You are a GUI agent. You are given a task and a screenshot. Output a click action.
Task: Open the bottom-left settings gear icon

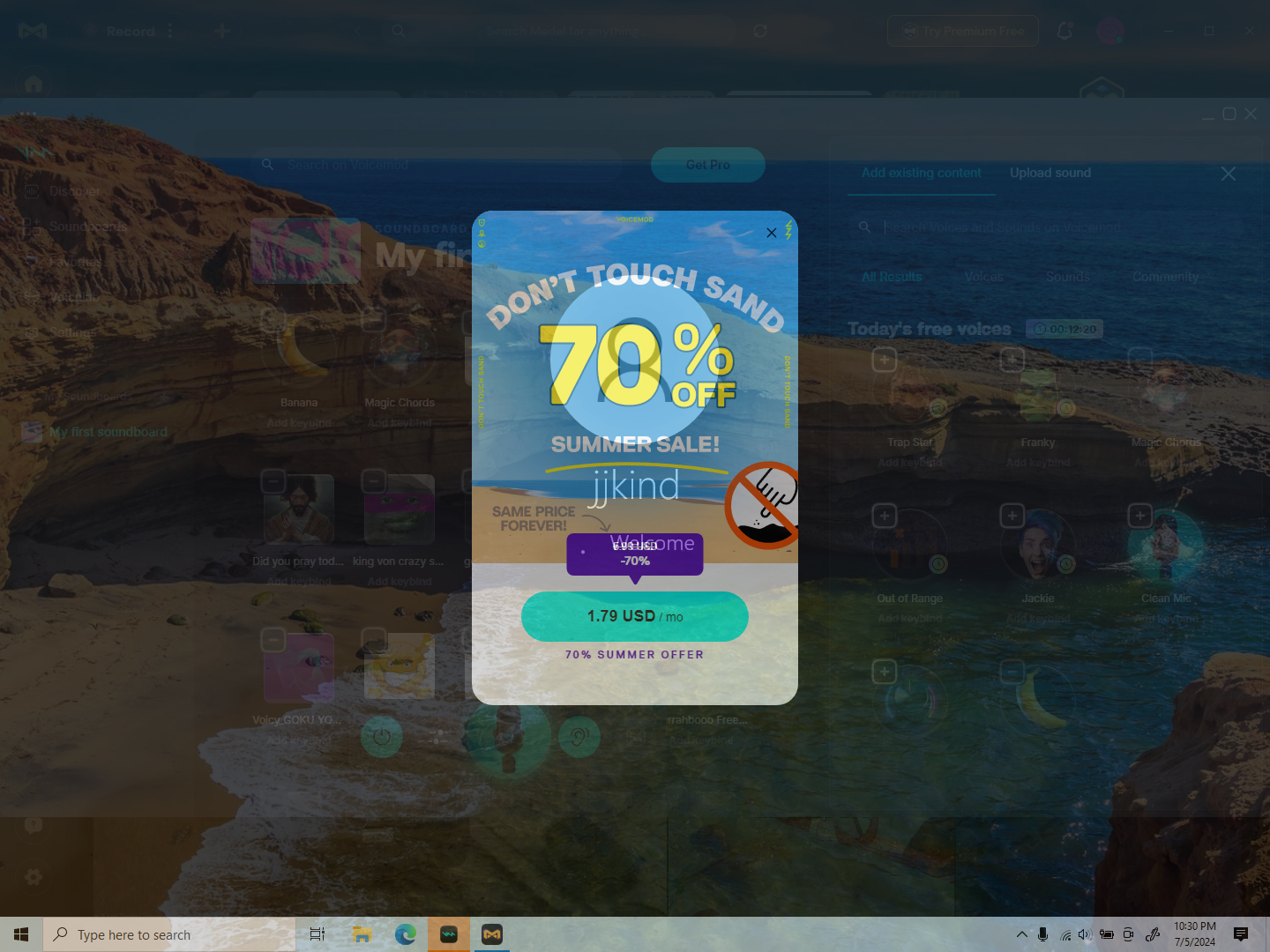click(x=34, y=877)
